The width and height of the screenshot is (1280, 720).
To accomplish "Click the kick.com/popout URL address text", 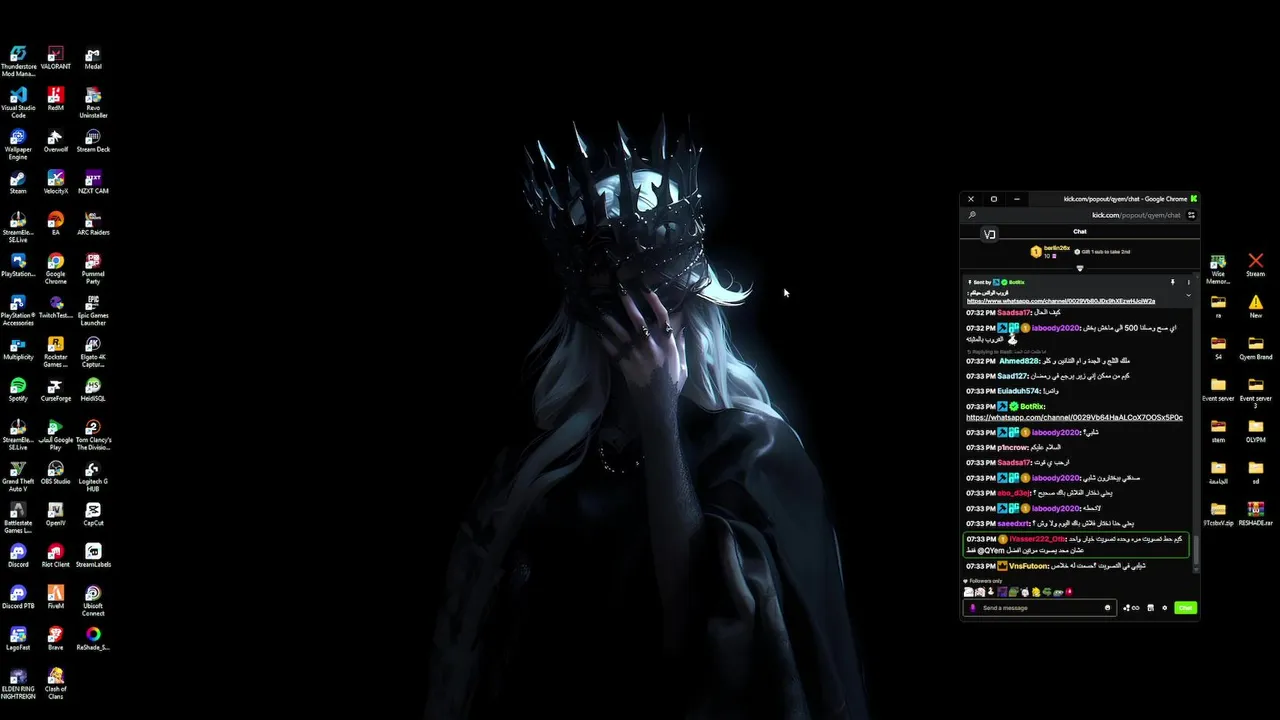I will pyautogui.click(x=1136, y=215).
